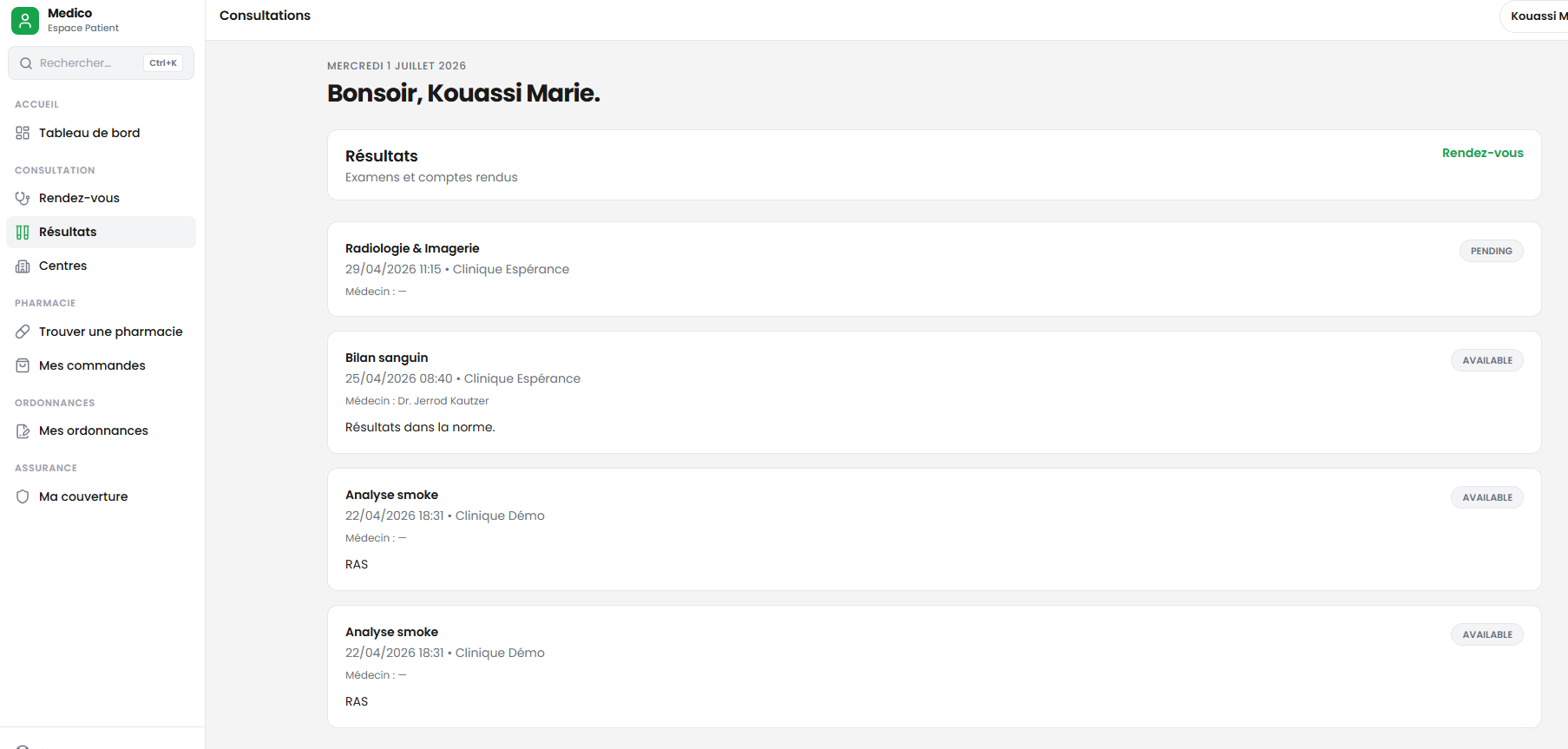
Task: Select the Résultats test tube icon
Action: 23,232
